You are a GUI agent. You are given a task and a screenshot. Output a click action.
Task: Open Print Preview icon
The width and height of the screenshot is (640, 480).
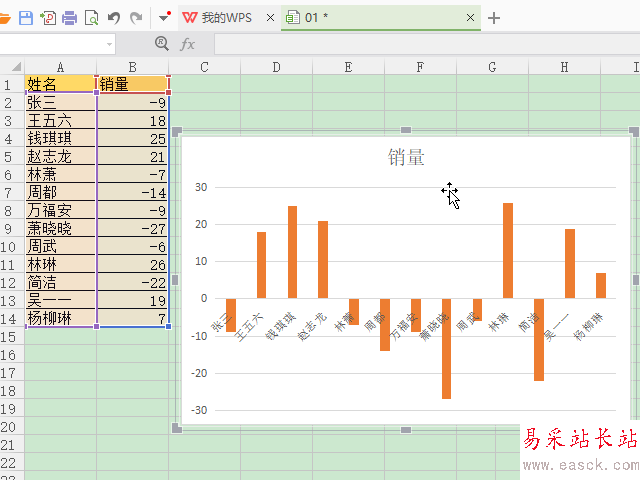point(91,18)
